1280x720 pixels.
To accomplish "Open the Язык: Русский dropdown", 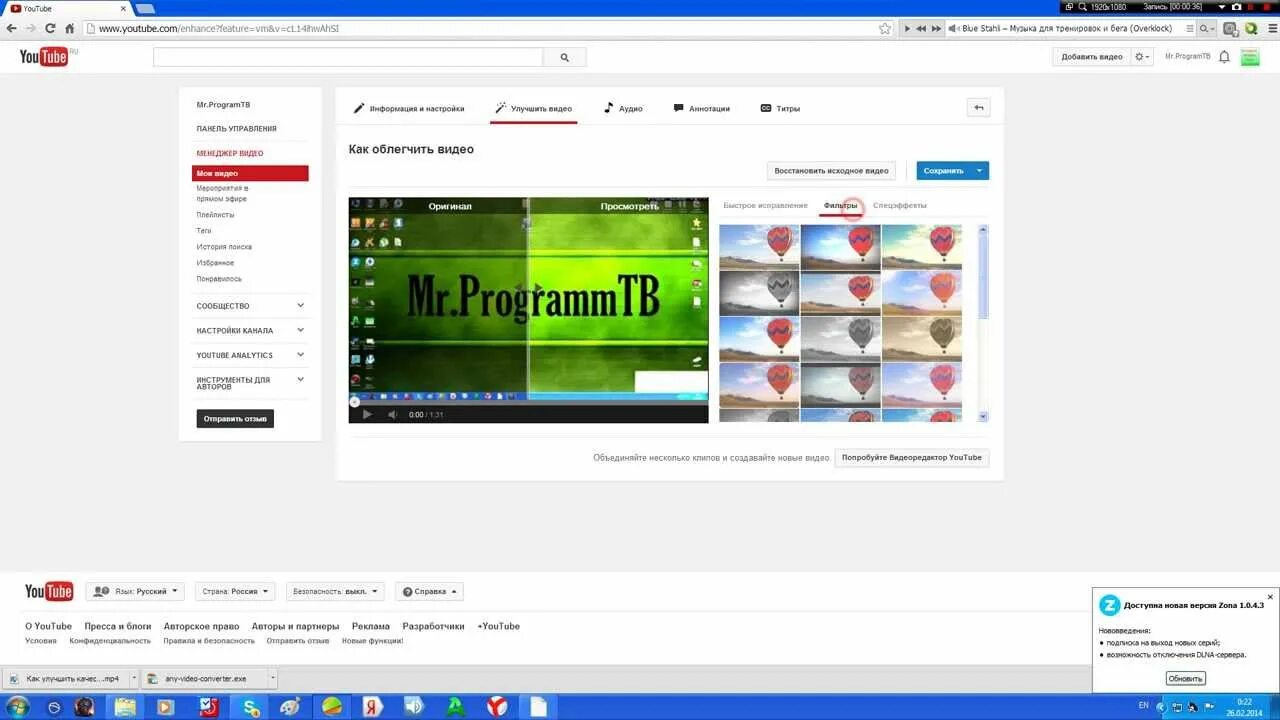I will (x=135, y=591).
